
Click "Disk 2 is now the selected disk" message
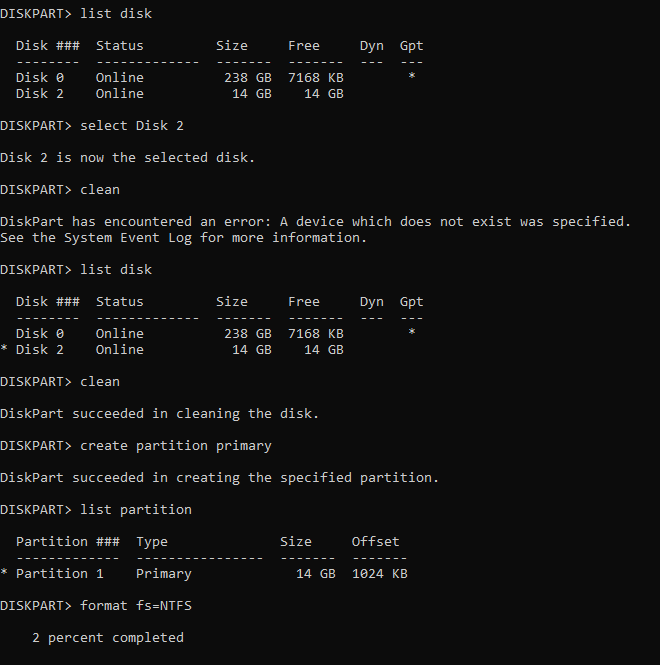127,157
